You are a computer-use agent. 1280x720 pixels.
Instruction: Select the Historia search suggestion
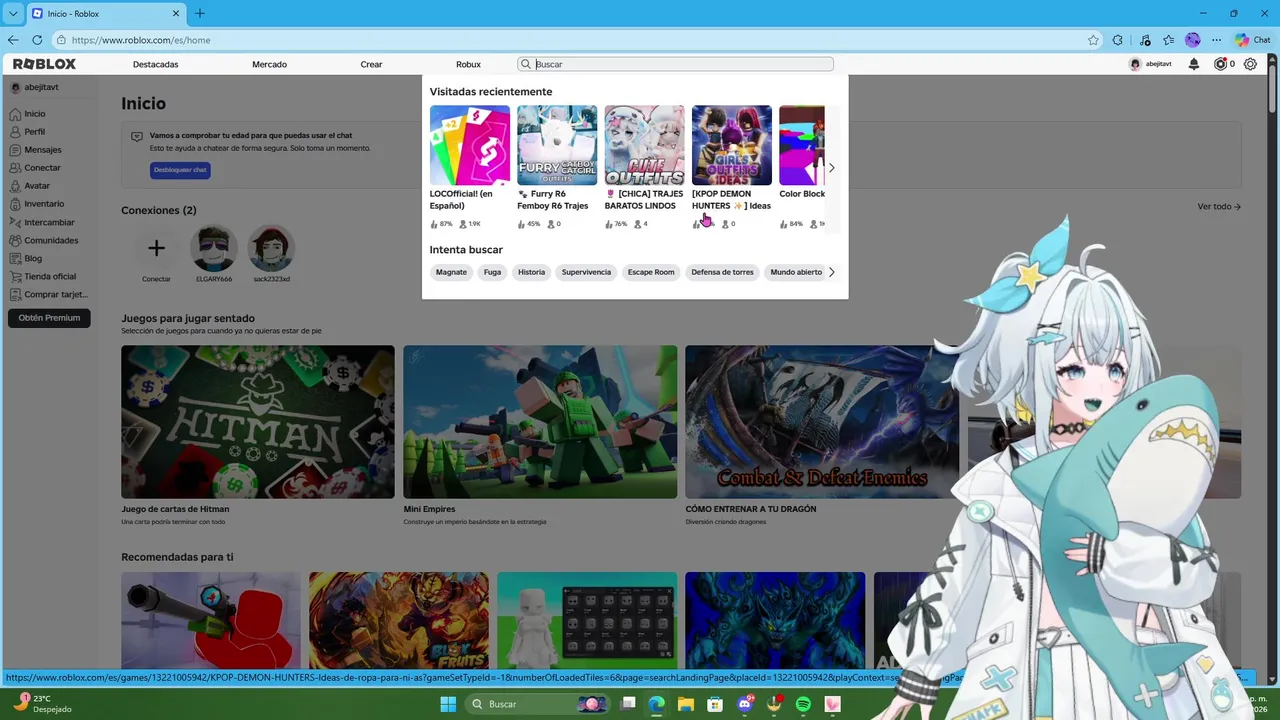[x=531, y=272]
